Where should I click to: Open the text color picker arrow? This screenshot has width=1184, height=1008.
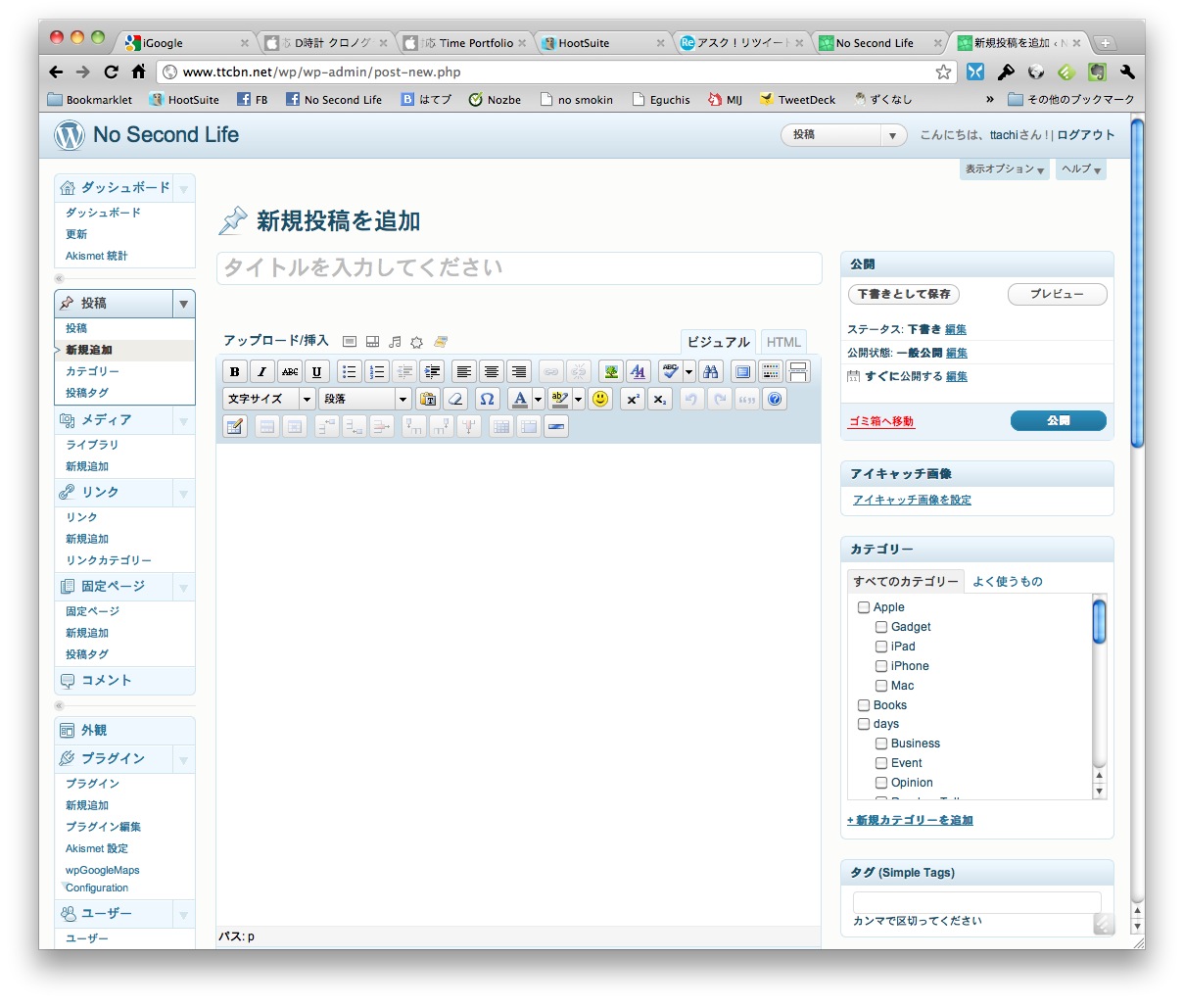click(x=538, y=399)
